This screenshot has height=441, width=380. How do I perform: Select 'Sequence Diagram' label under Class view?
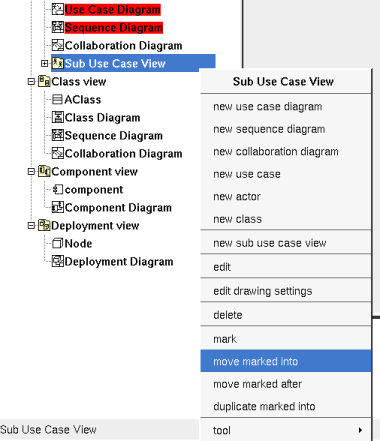coord(114,136)
